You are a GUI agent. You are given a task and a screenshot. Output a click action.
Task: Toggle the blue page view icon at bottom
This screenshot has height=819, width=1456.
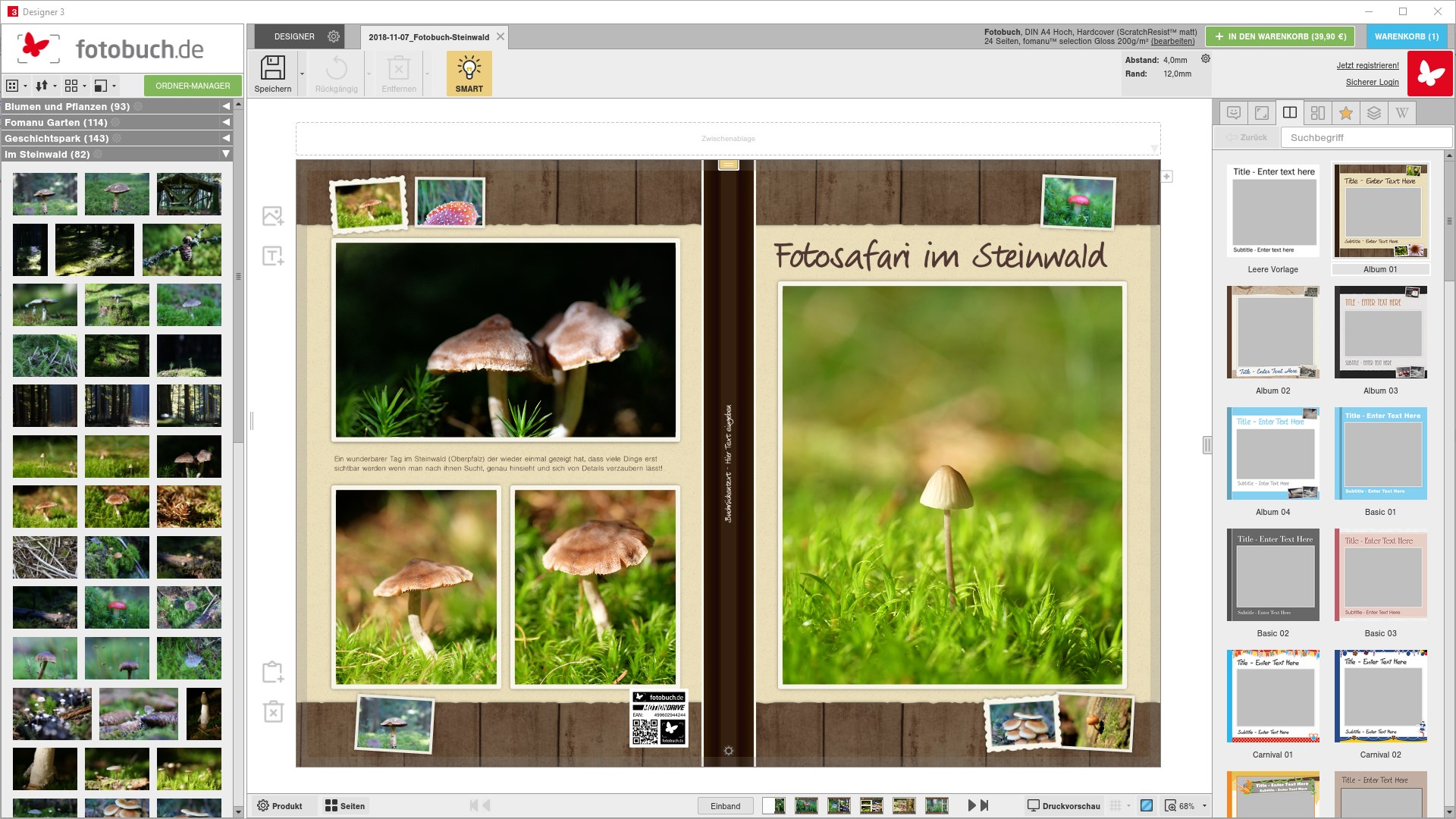click(x=1147, y=805)
